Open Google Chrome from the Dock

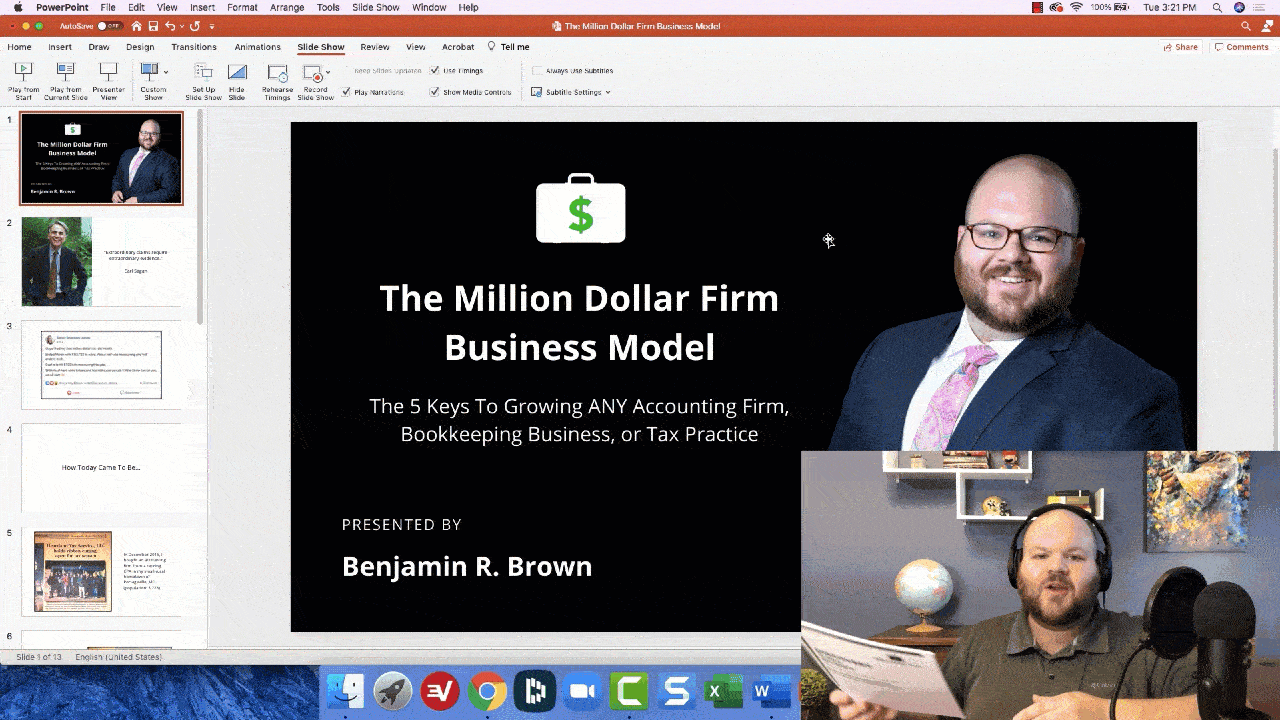[487, 692]
